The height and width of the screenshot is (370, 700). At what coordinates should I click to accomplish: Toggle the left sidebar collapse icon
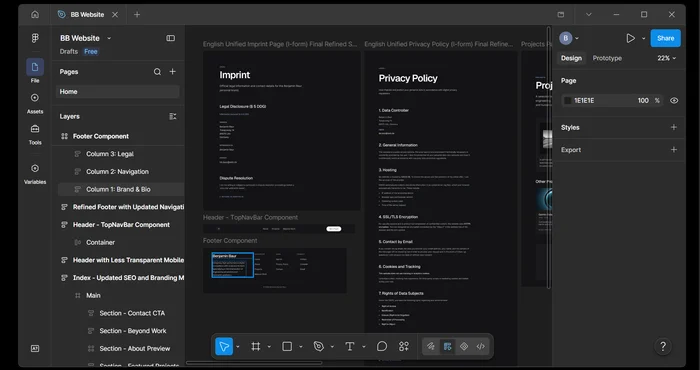point(171,38)
